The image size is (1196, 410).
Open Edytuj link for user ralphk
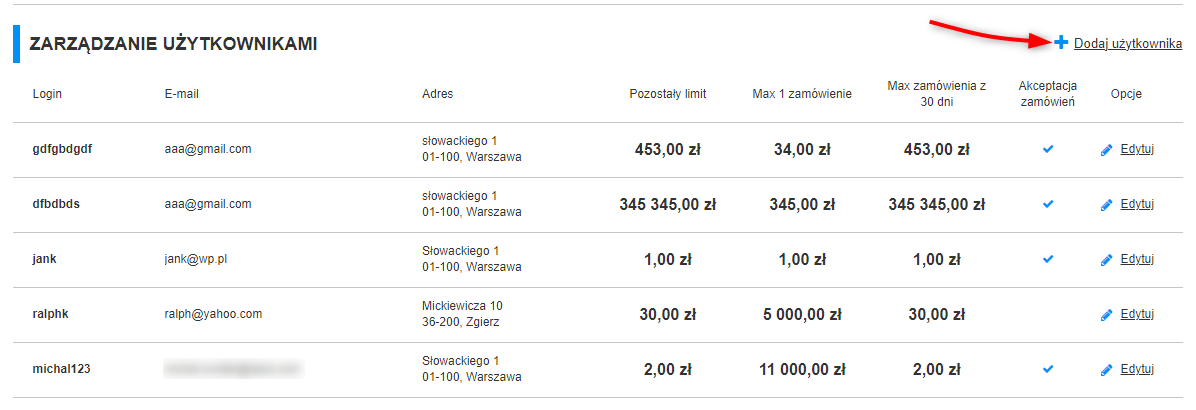click(1137, 314)
